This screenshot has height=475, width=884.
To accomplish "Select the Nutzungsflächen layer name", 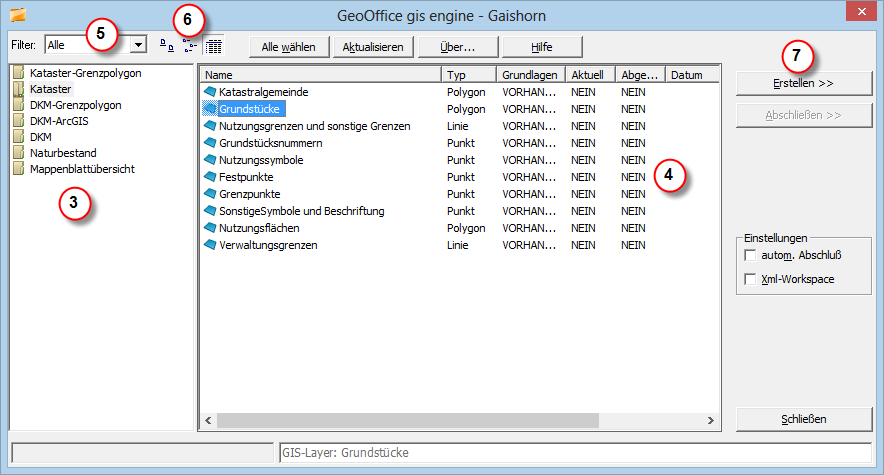I will (x=259, y=228).
